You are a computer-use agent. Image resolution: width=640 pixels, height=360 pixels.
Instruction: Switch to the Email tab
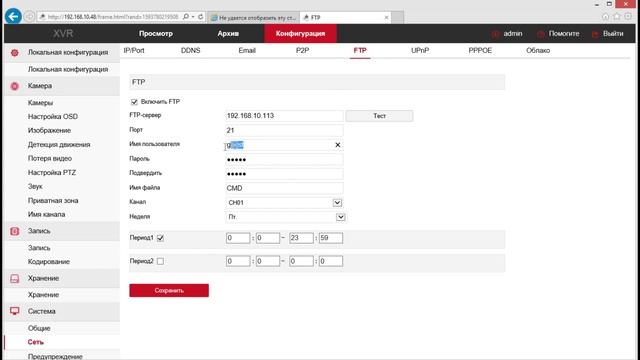click(x=247, y=51)
